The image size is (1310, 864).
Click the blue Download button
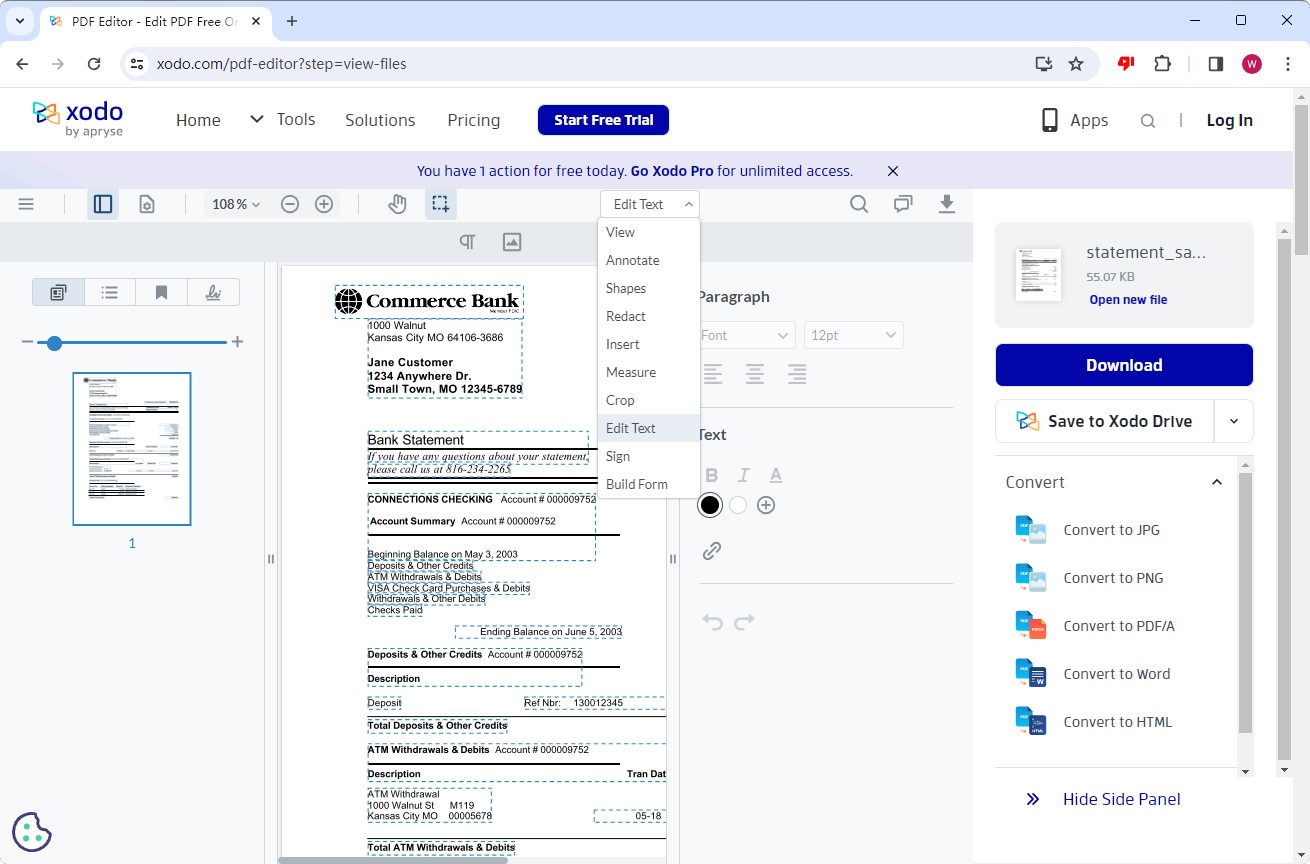coord(1124,365)
